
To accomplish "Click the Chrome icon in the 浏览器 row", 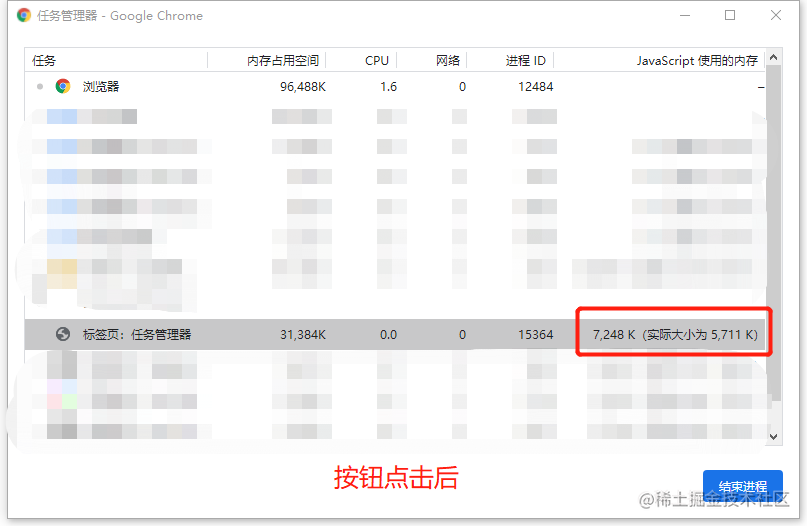I will [63, 86].
